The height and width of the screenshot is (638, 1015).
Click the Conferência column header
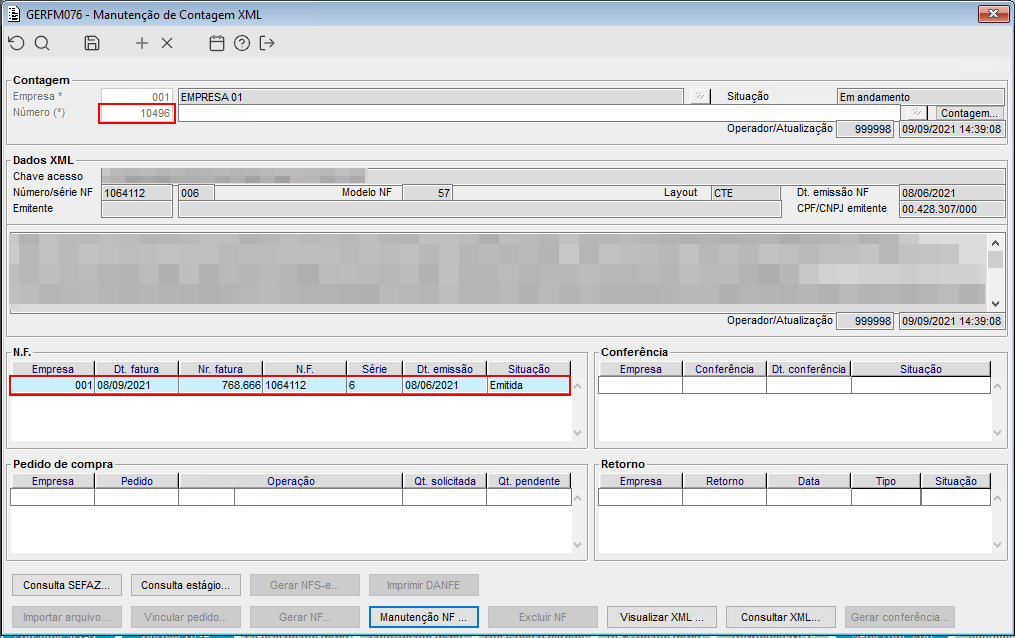tap(724, 369)
